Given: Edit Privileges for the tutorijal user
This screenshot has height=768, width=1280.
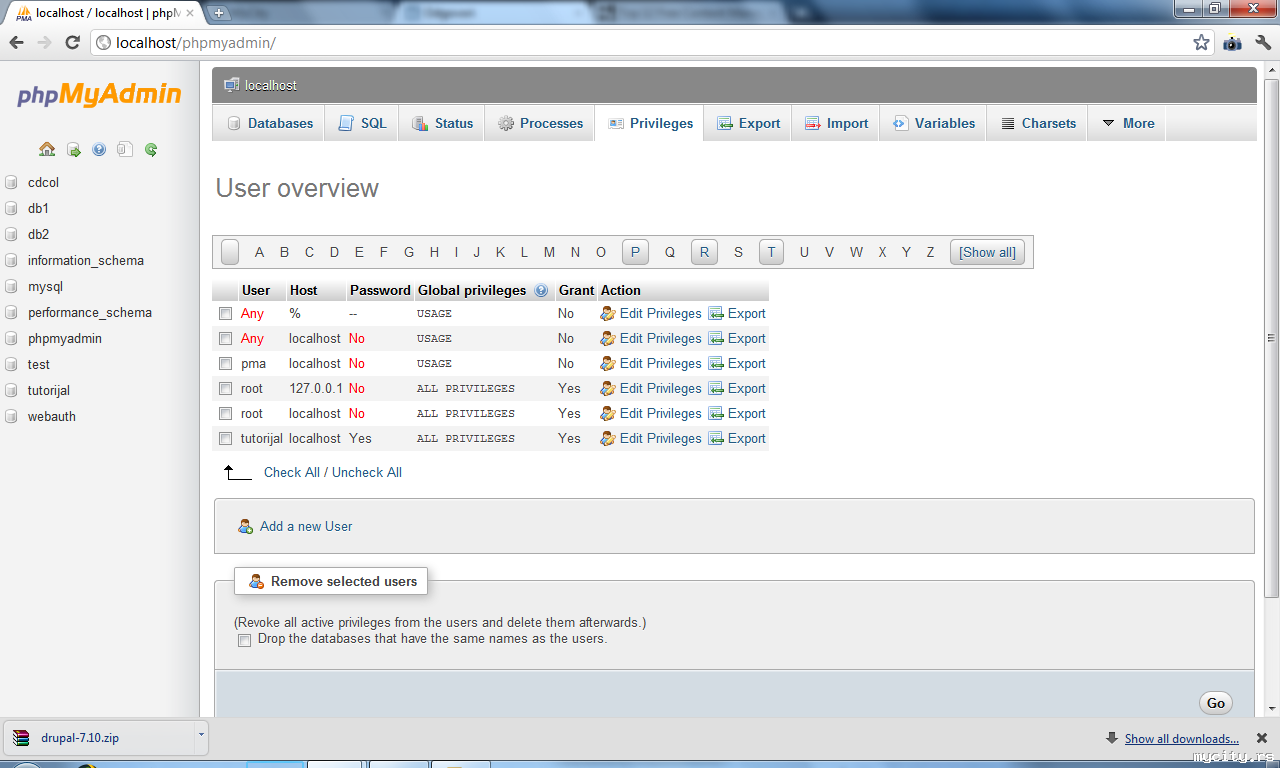Looking at the screenshot, I should click(x=651, y=439).
